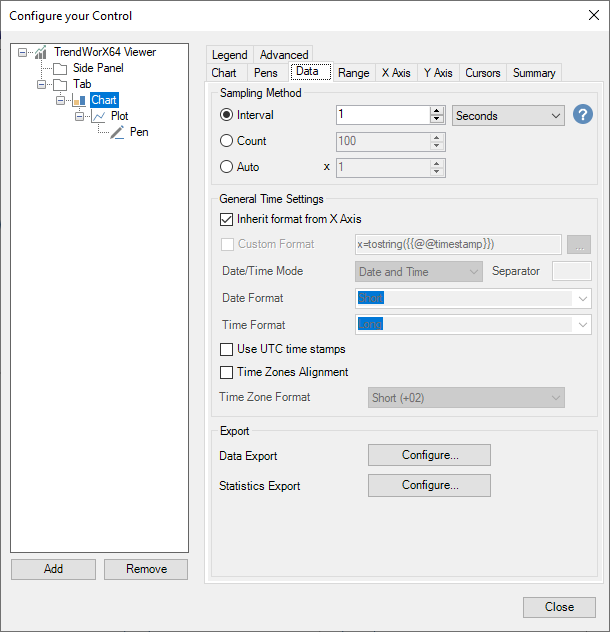Open the Seconds units dropdown
This screenshot has height=632, width=610.
(x=508, y=116)
